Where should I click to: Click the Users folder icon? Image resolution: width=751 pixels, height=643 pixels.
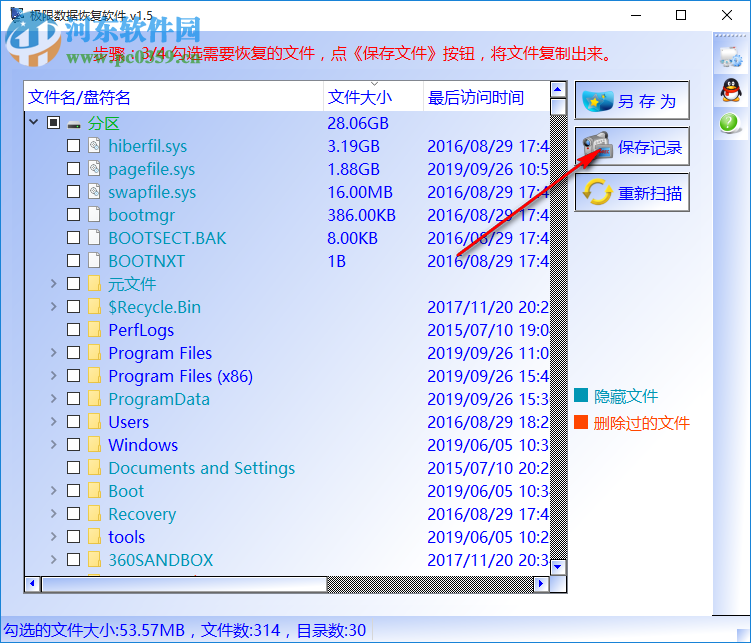tap(94, 421)
